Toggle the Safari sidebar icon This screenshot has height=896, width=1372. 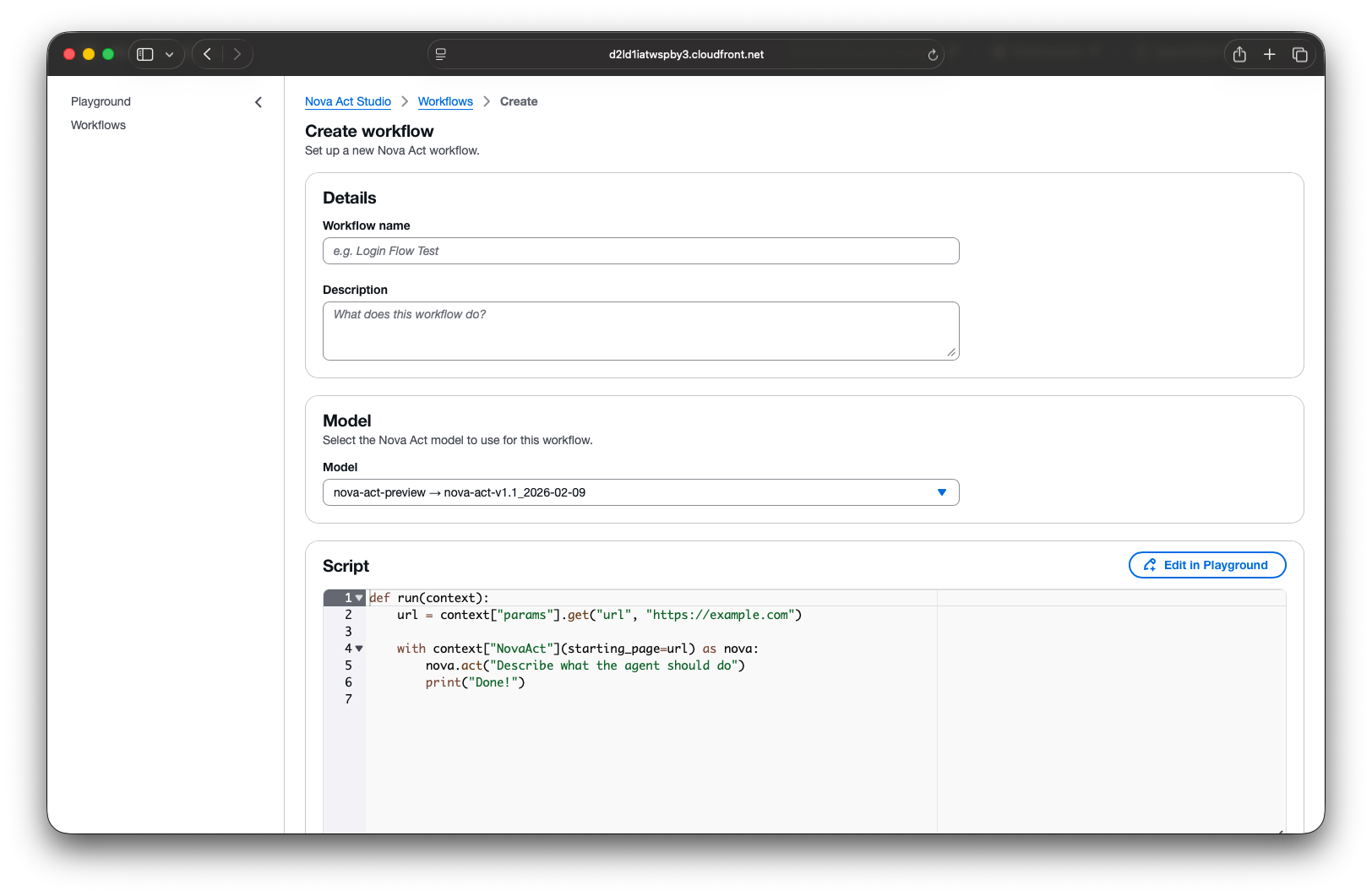pyautogui.click(x=145, y=54)
